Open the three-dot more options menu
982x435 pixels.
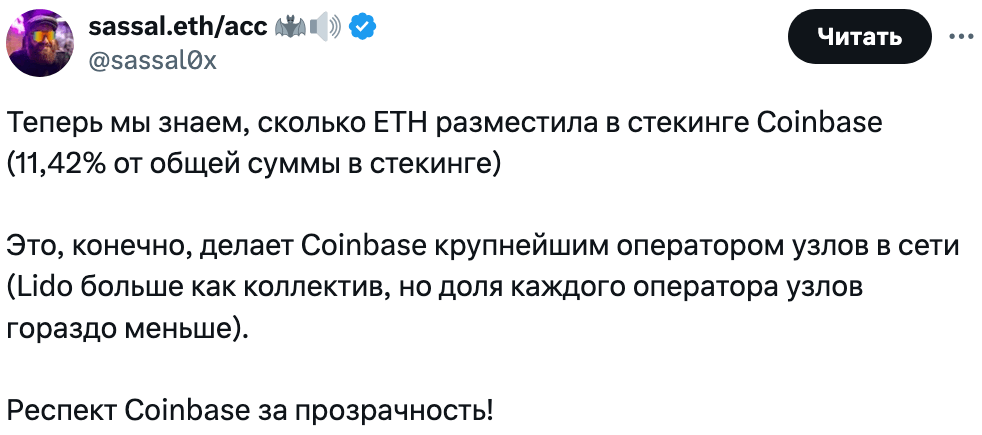click(961, 37)
